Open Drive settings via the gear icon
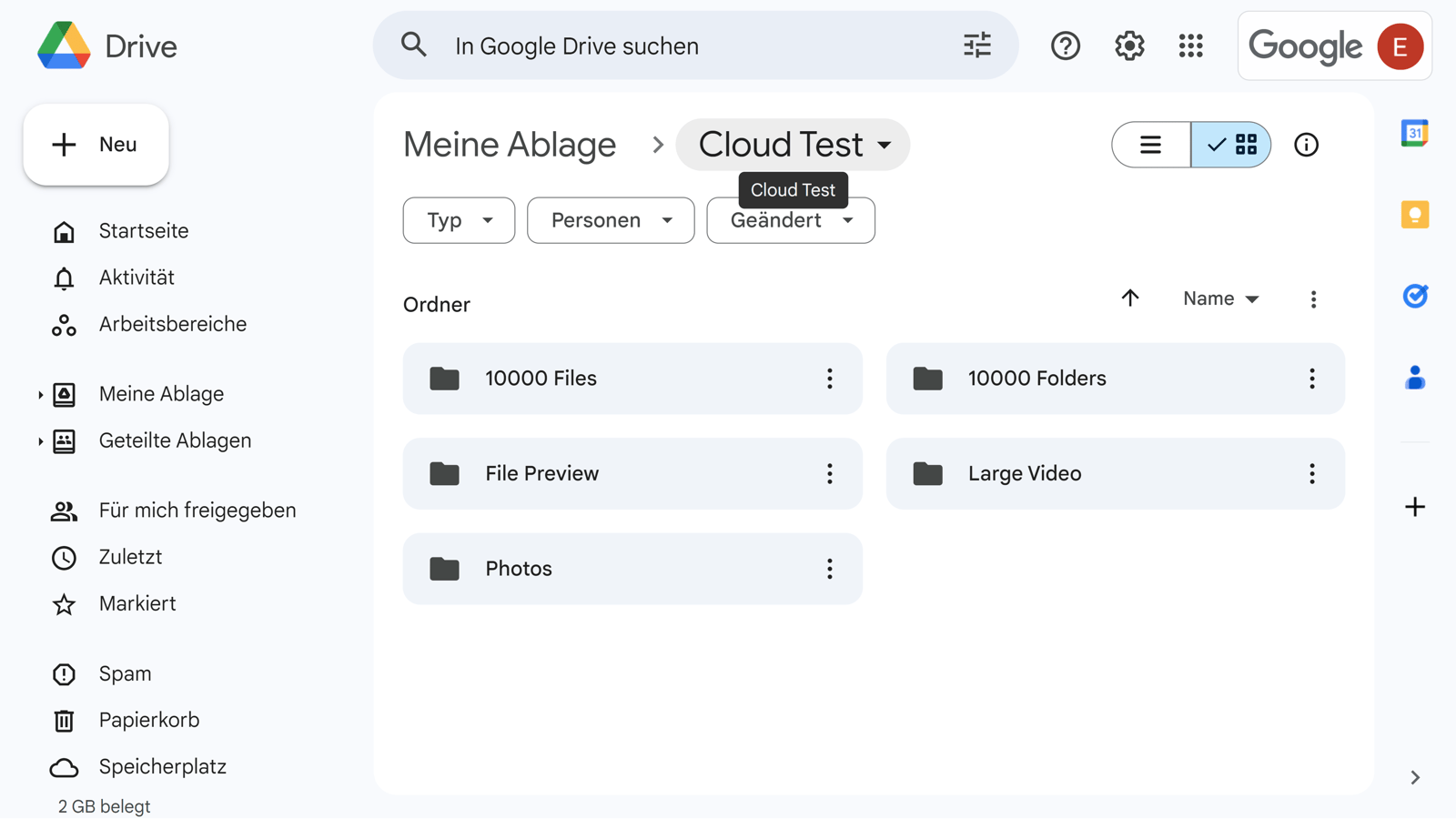The image size is (1456, 819). coord(1128,45)
